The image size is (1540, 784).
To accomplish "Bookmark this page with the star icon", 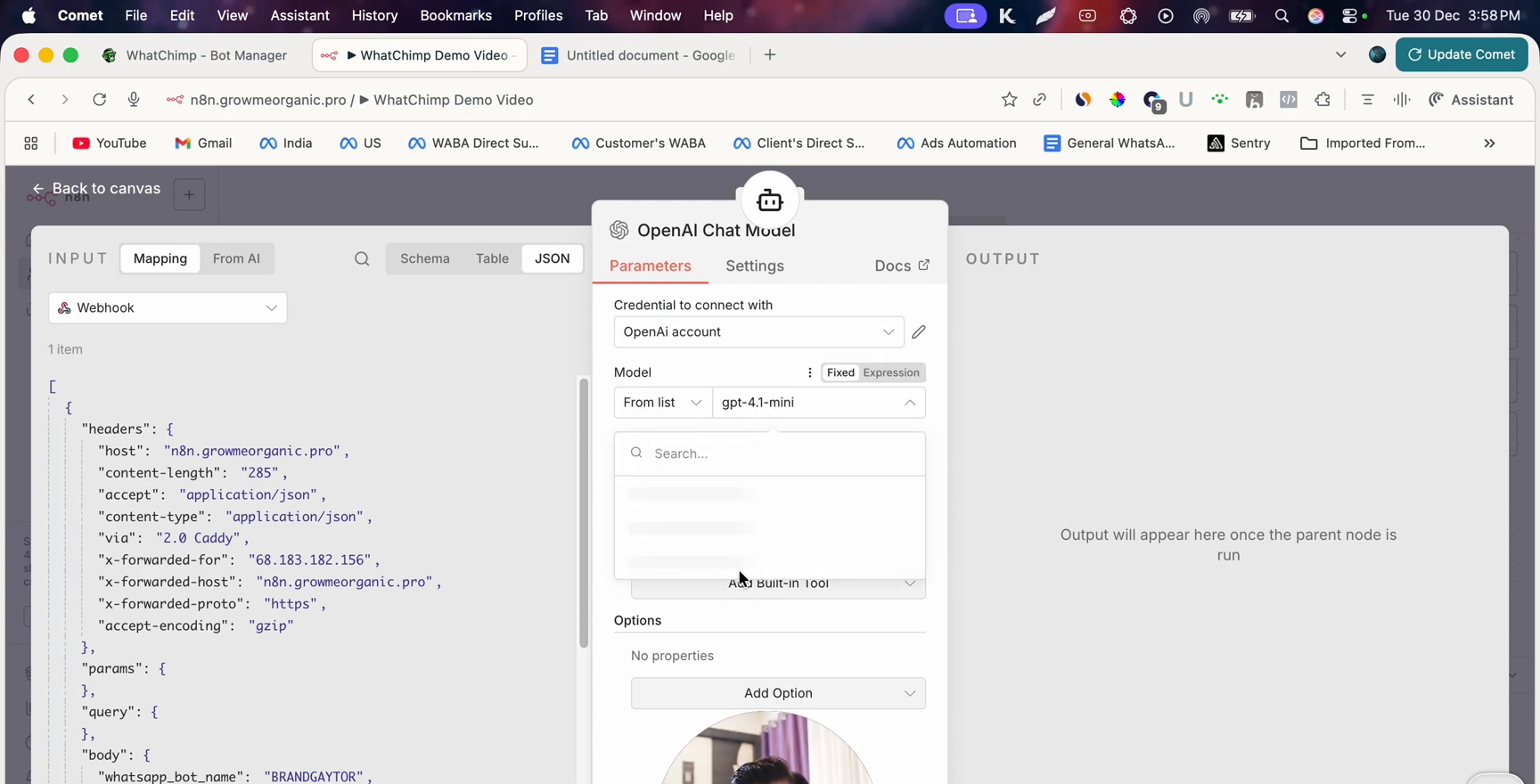I will 1009,100.
